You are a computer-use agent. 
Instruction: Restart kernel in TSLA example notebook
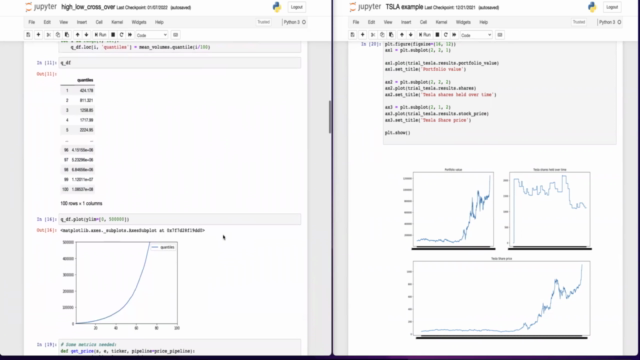pyautogui.click(x=446, y=35)
